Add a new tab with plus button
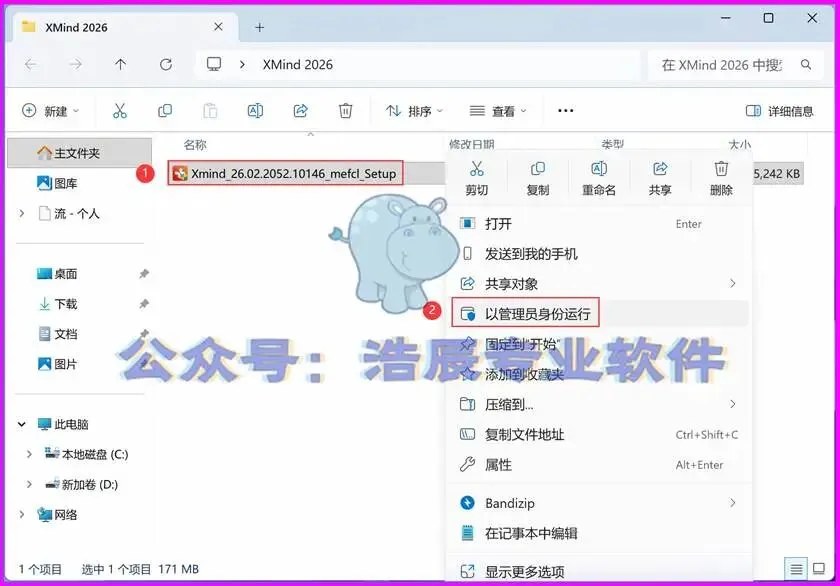 tap(259, 27)
